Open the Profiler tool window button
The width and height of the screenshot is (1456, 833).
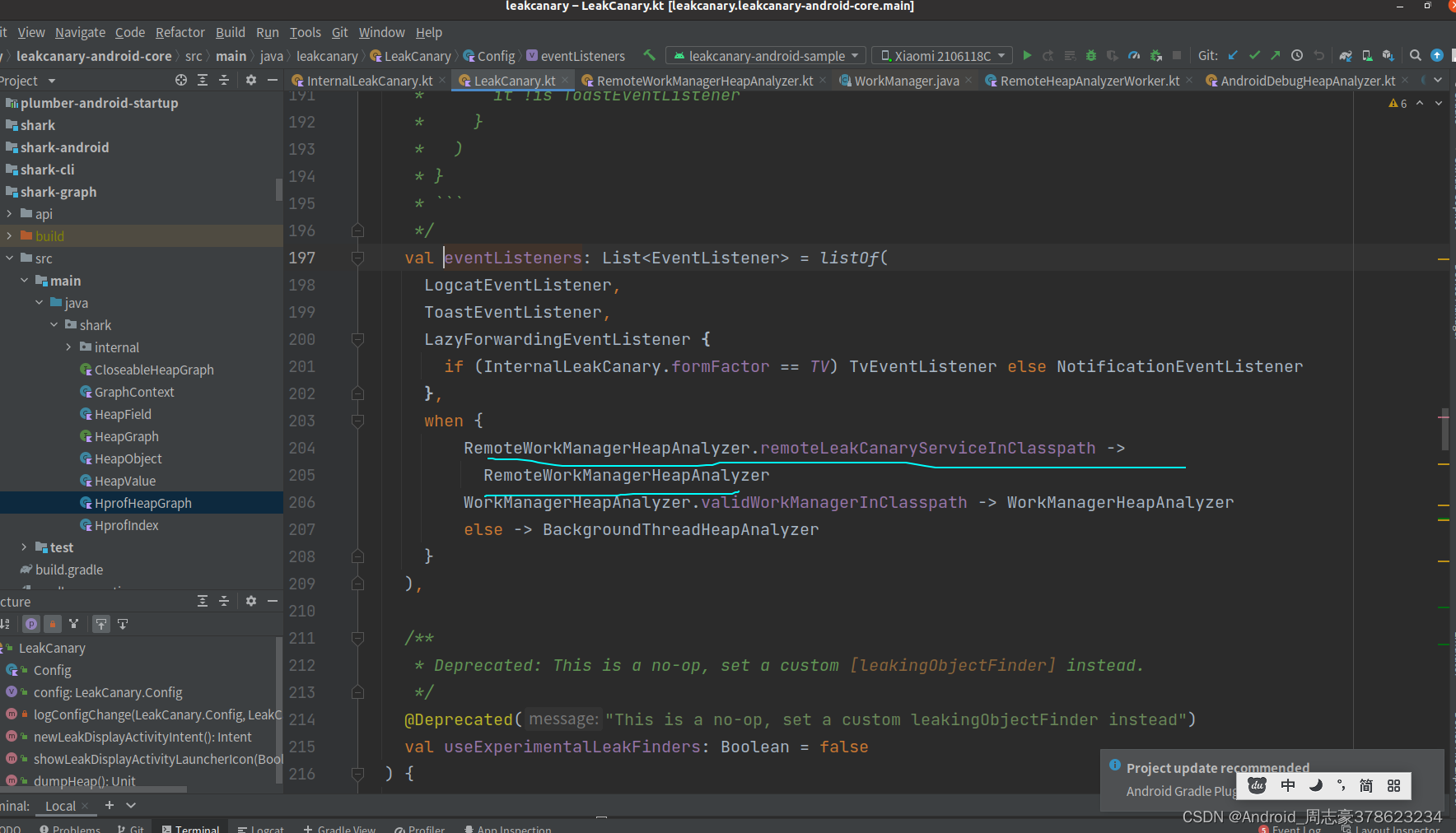(x=419, y=828)
